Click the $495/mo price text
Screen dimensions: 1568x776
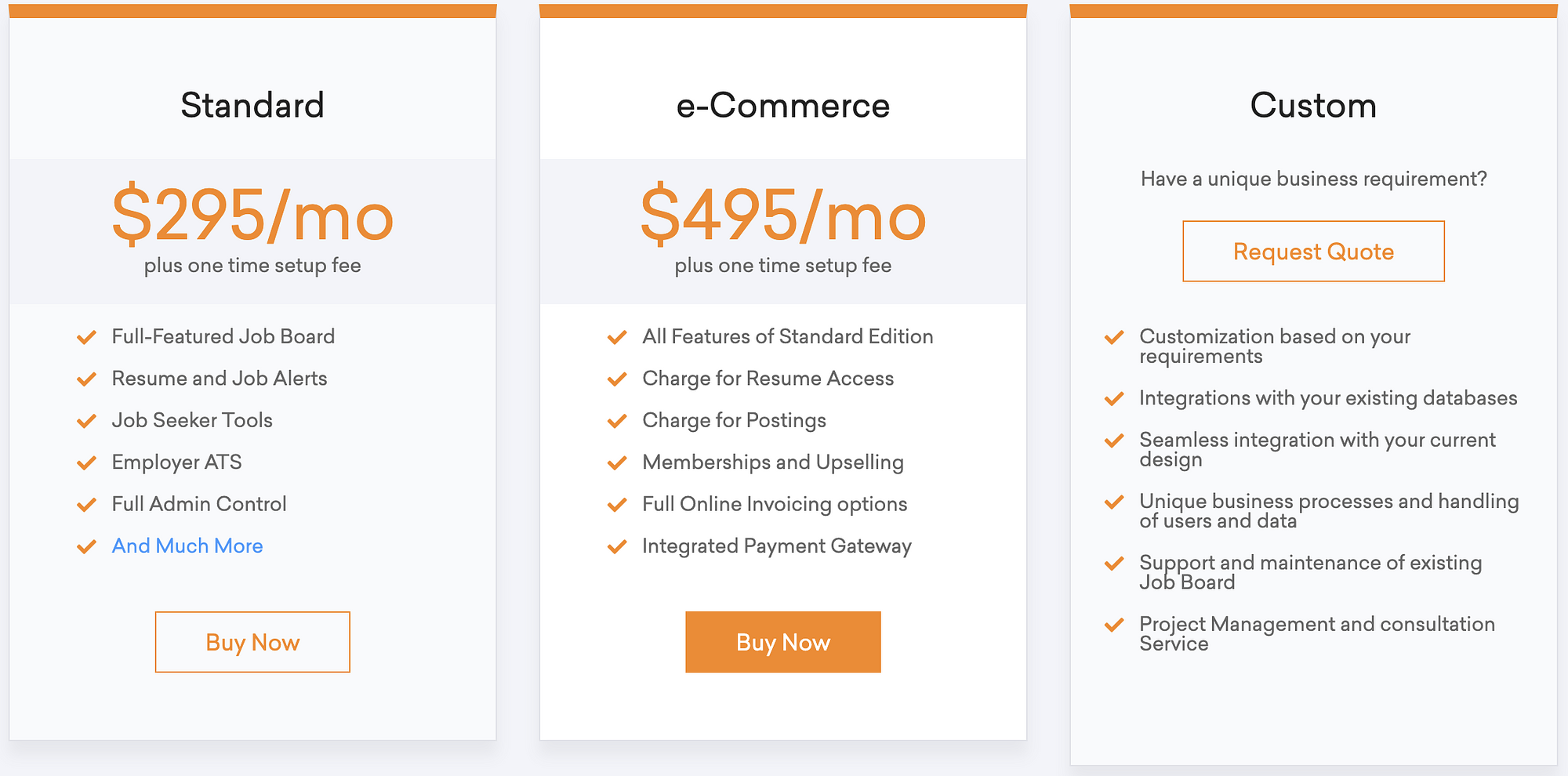tap(782, 216)
